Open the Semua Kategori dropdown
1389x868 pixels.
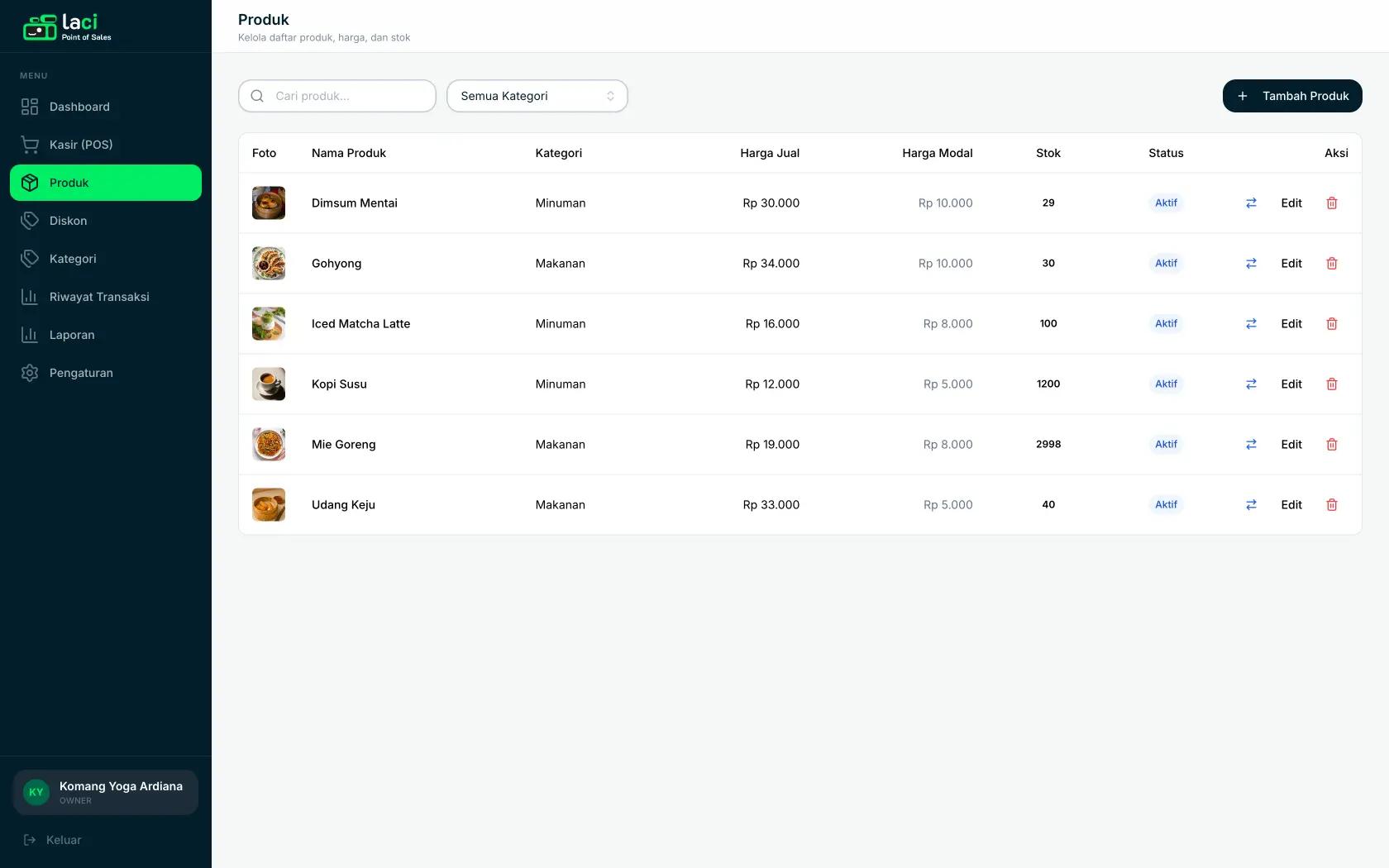tap(537, 96)
